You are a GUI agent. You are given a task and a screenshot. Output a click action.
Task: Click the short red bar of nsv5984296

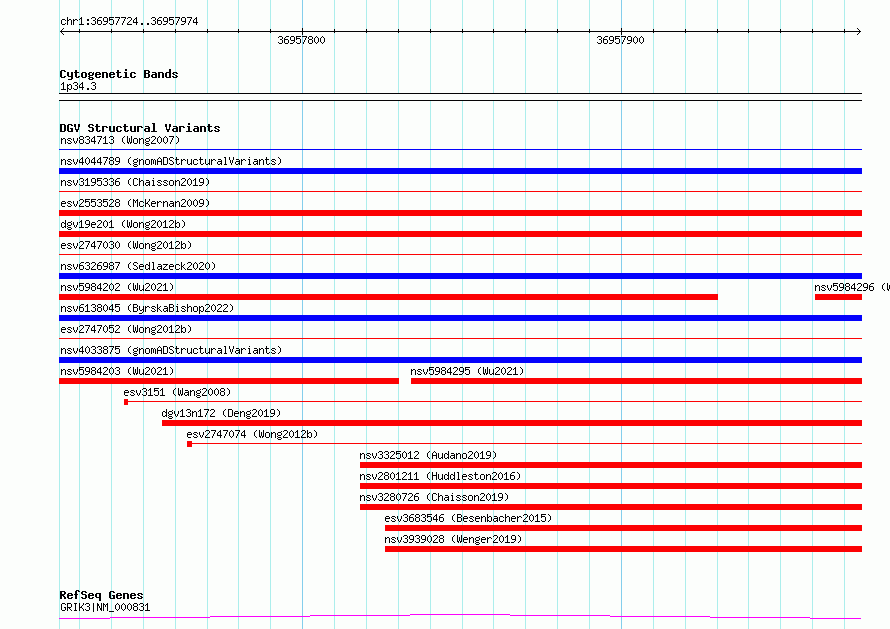coord(838,297)
